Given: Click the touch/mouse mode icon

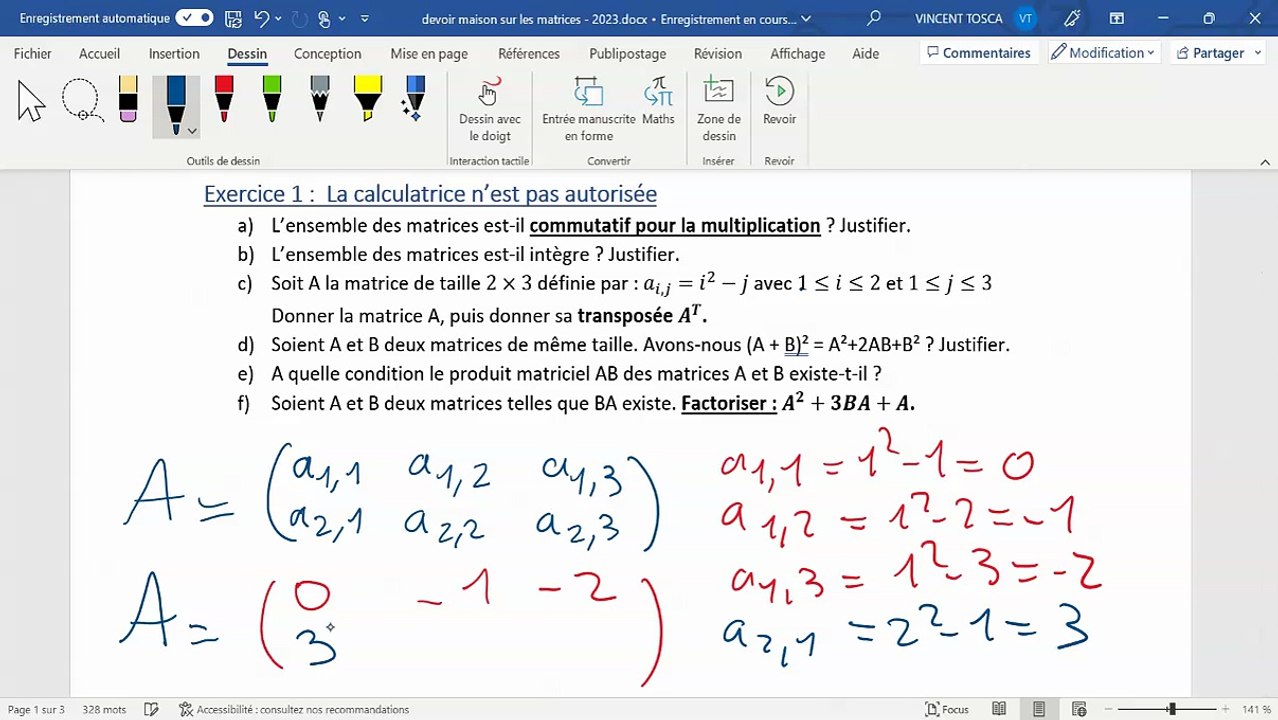Looking at the screenshot, I should click(324, 18).
